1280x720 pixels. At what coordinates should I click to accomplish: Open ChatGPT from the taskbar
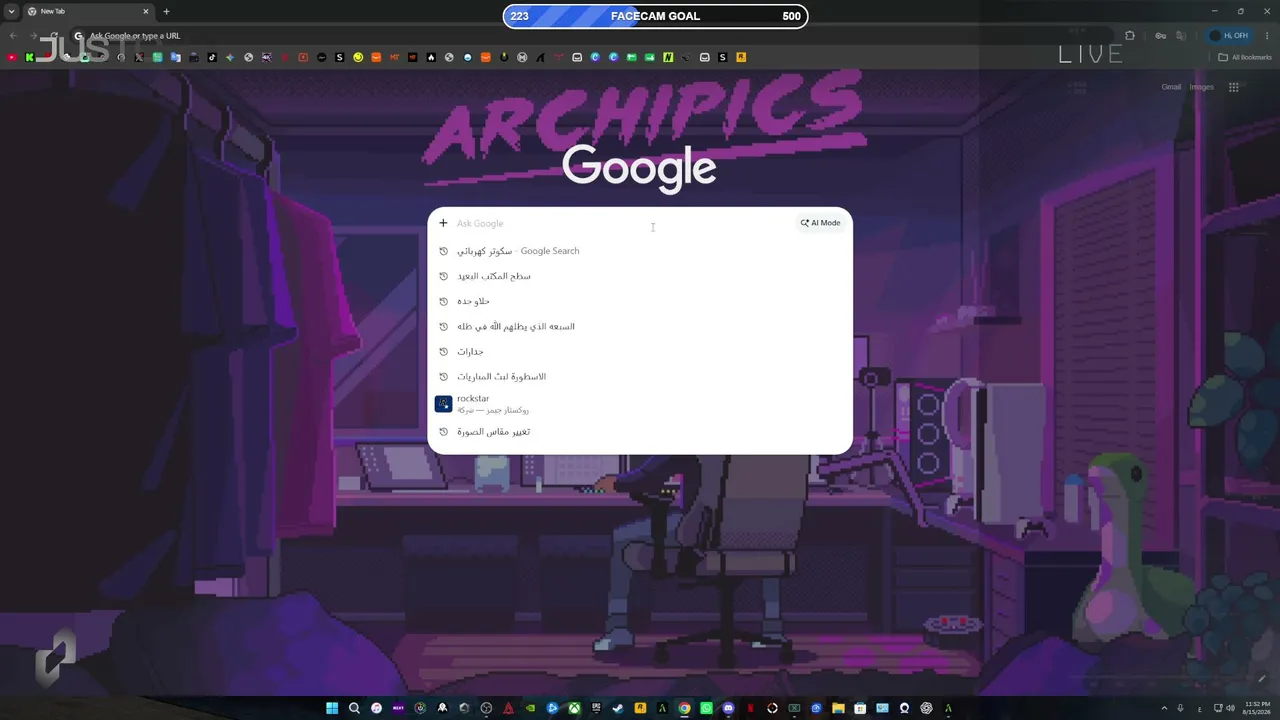[x=926, y=708]
